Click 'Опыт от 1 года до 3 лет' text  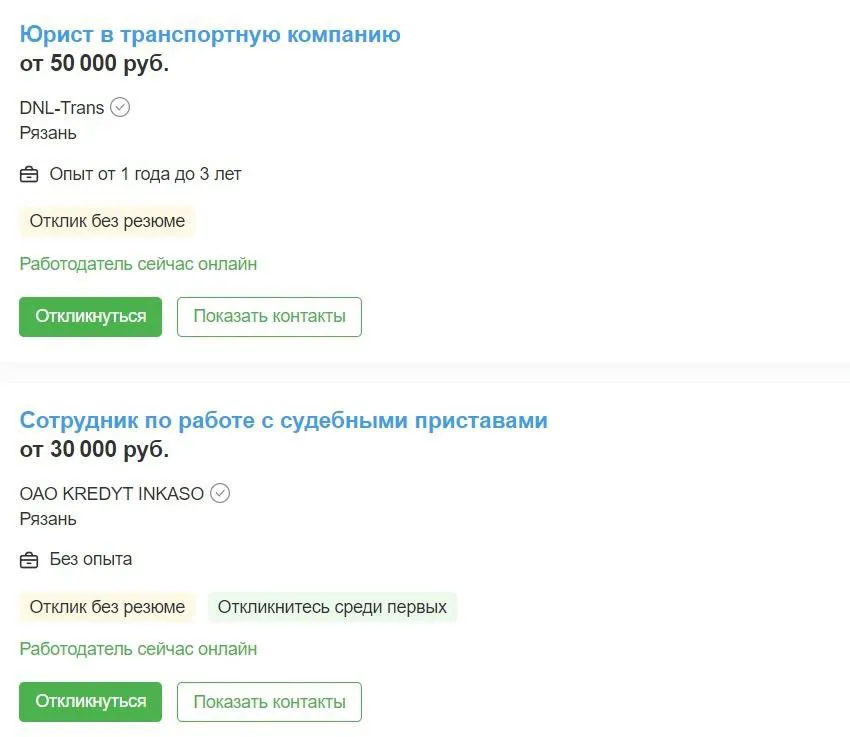(145, 174)
